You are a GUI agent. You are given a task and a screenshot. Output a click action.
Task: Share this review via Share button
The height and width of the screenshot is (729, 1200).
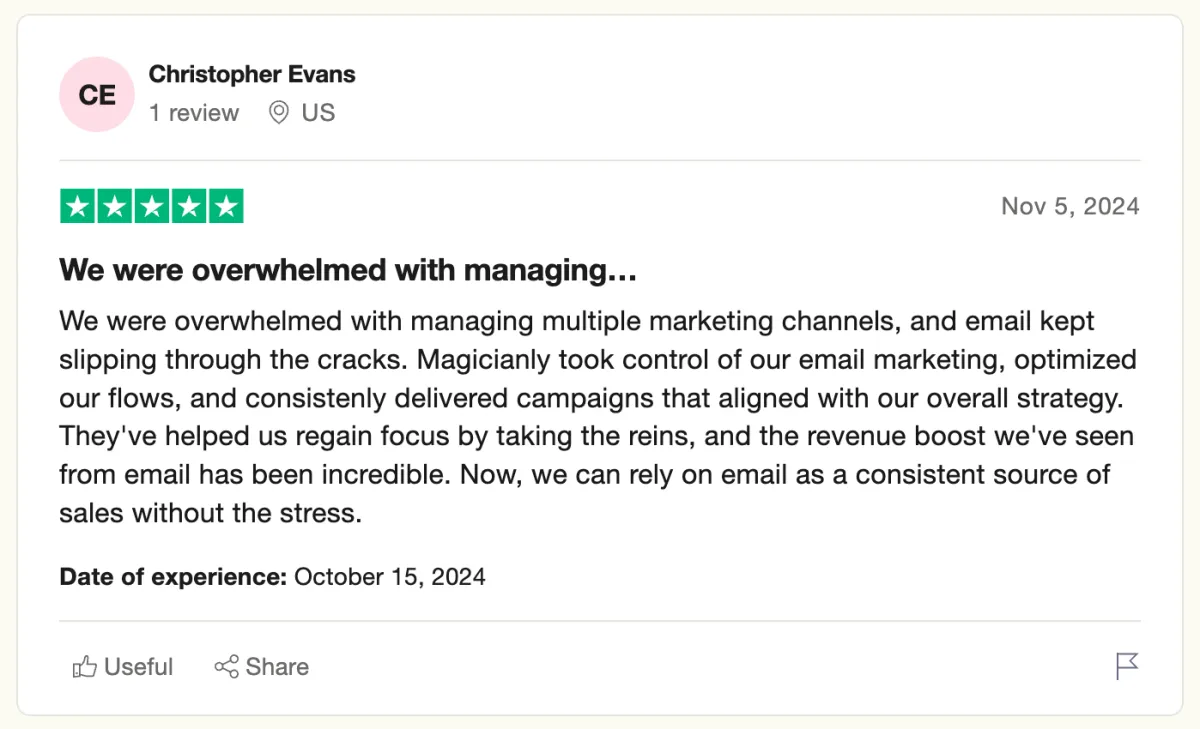[x=262, y=667]
